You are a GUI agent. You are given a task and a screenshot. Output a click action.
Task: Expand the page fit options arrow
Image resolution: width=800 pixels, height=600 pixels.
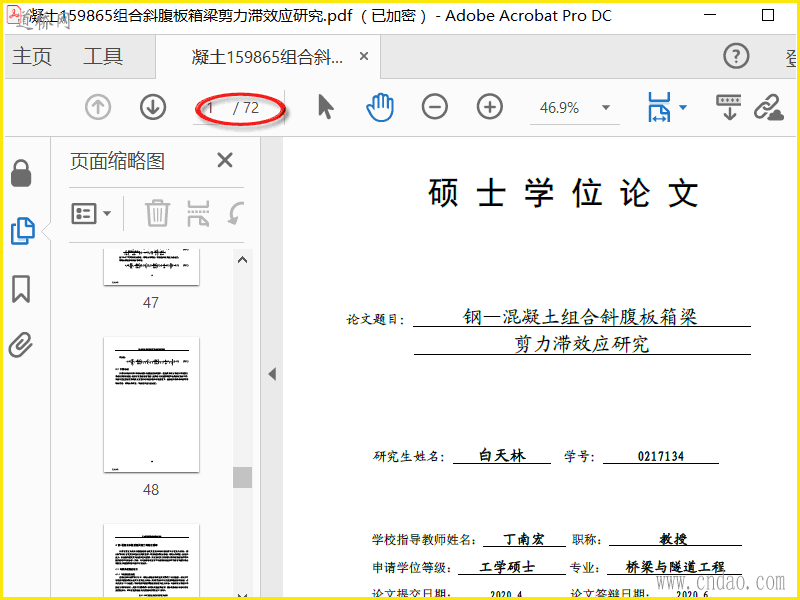(x=683, y=107)
